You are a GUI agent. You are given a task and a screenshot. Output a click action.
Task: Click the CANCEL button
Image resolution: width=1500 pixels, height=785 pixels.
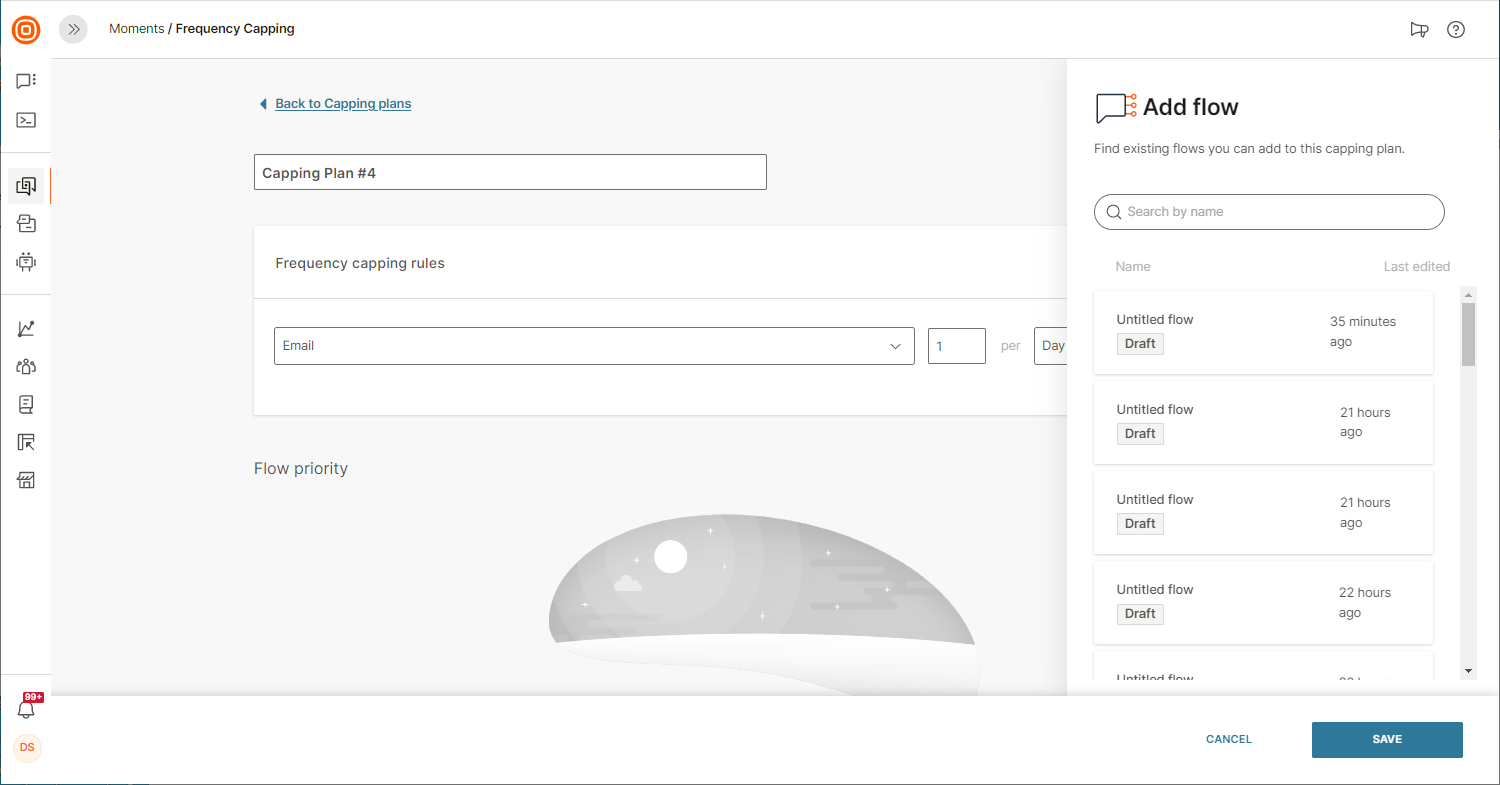tap(1228, 740)
